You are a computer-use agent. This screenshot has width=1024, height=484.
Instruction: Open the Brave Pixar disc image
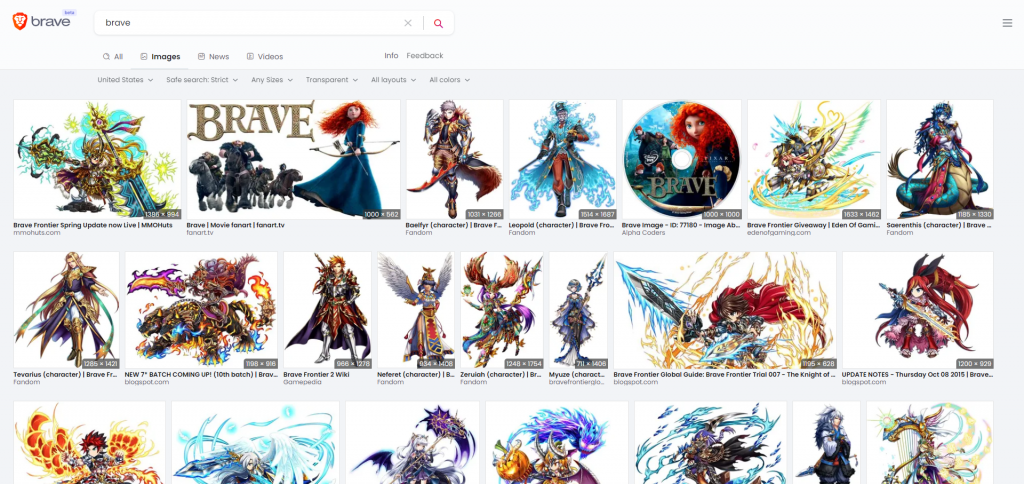681,158
